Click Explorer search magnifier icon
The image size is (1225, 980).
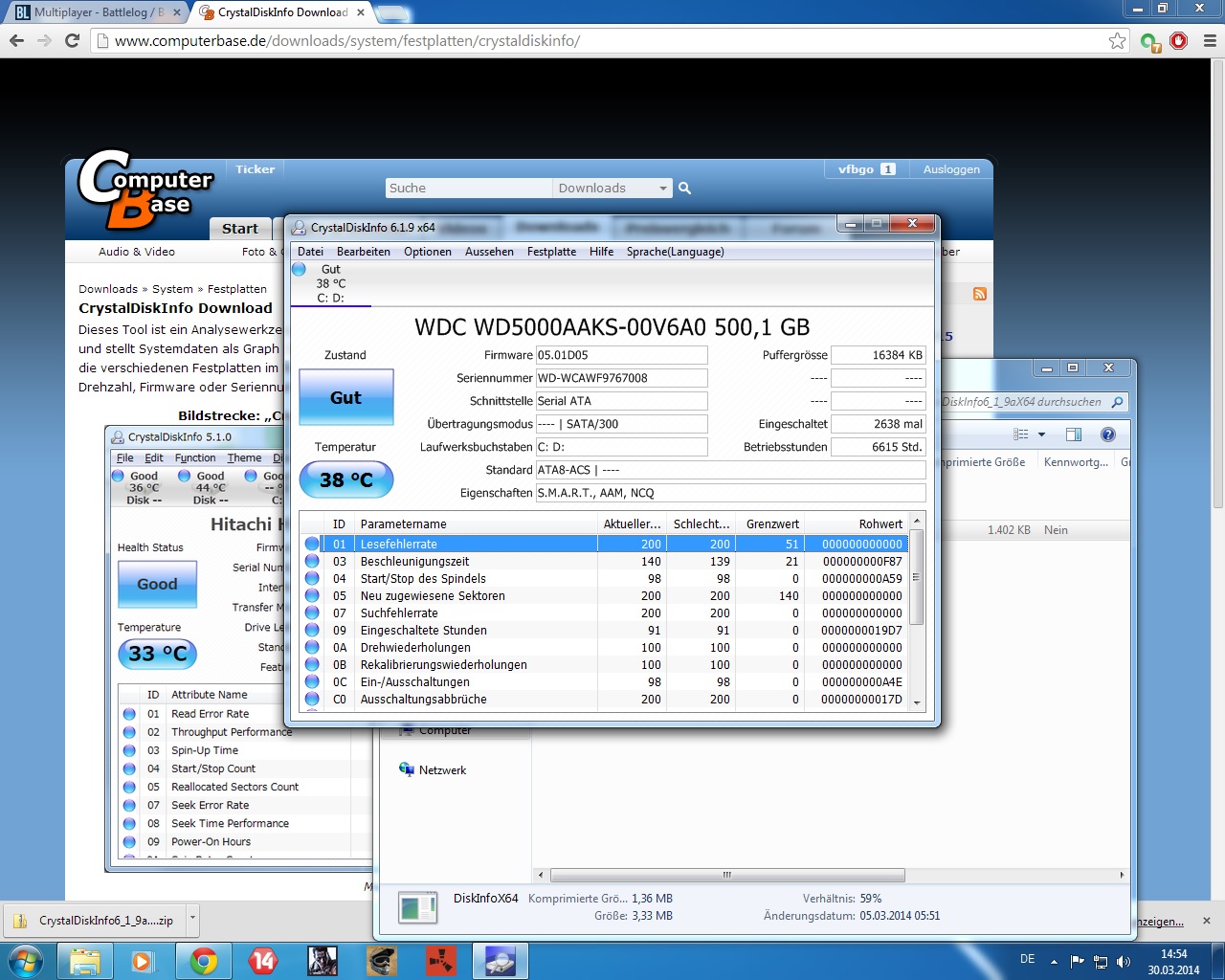[x=1117, y=402]
